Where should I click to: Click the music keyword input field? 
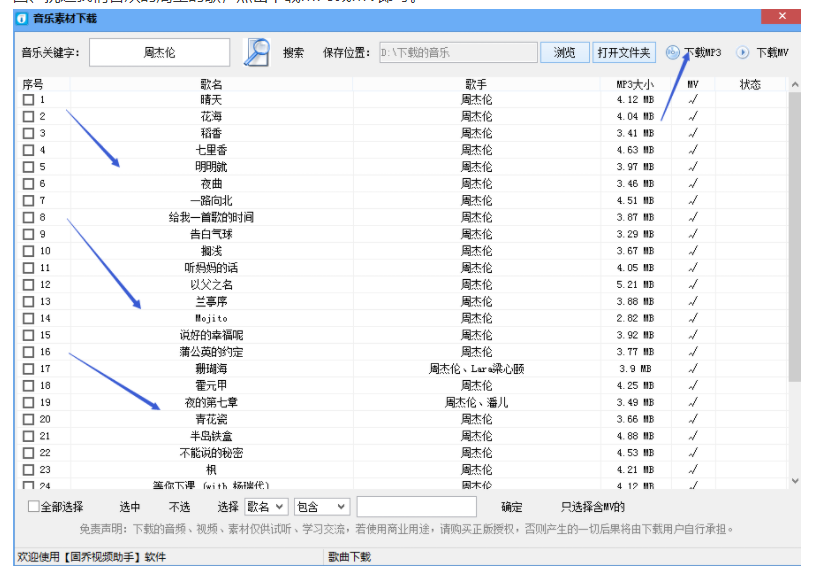(159, 53)
